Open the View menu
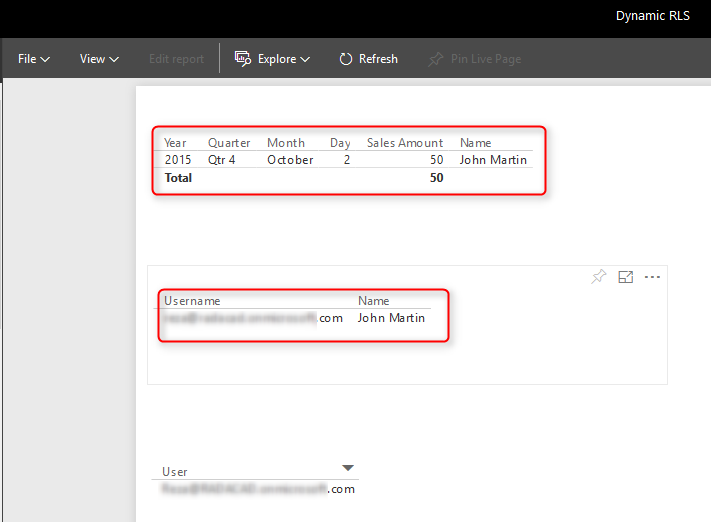711x522 pixels. pos(99,59)
